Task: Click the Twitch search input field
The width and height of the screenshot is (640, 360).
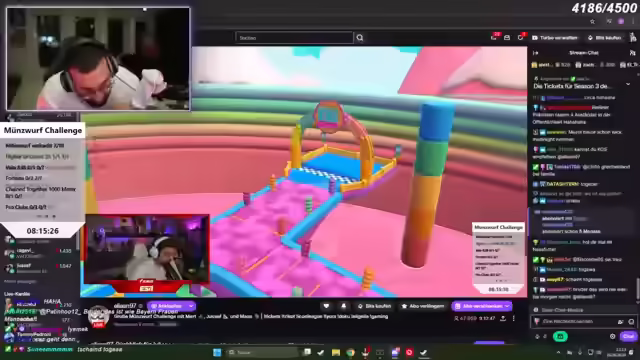Action: (294, 38)
